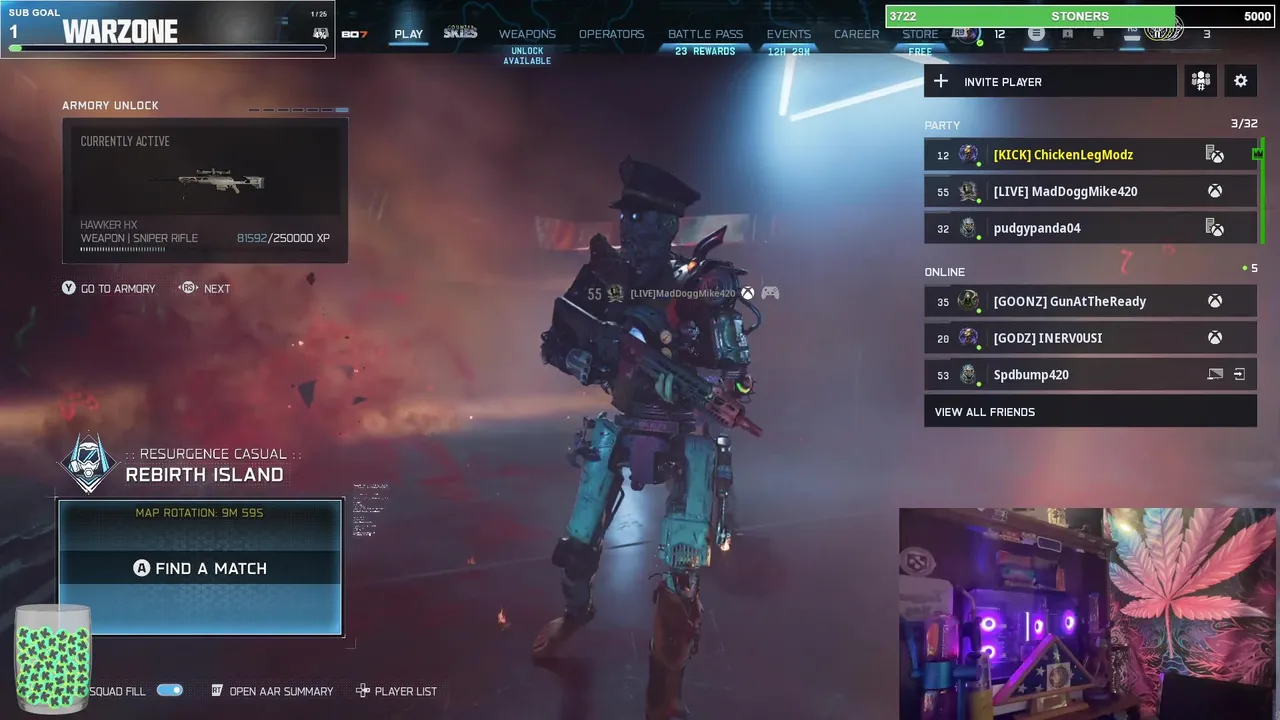Click the Rebirth Island map title
This screenshot has width=1280, height=720.
[204, 475]
